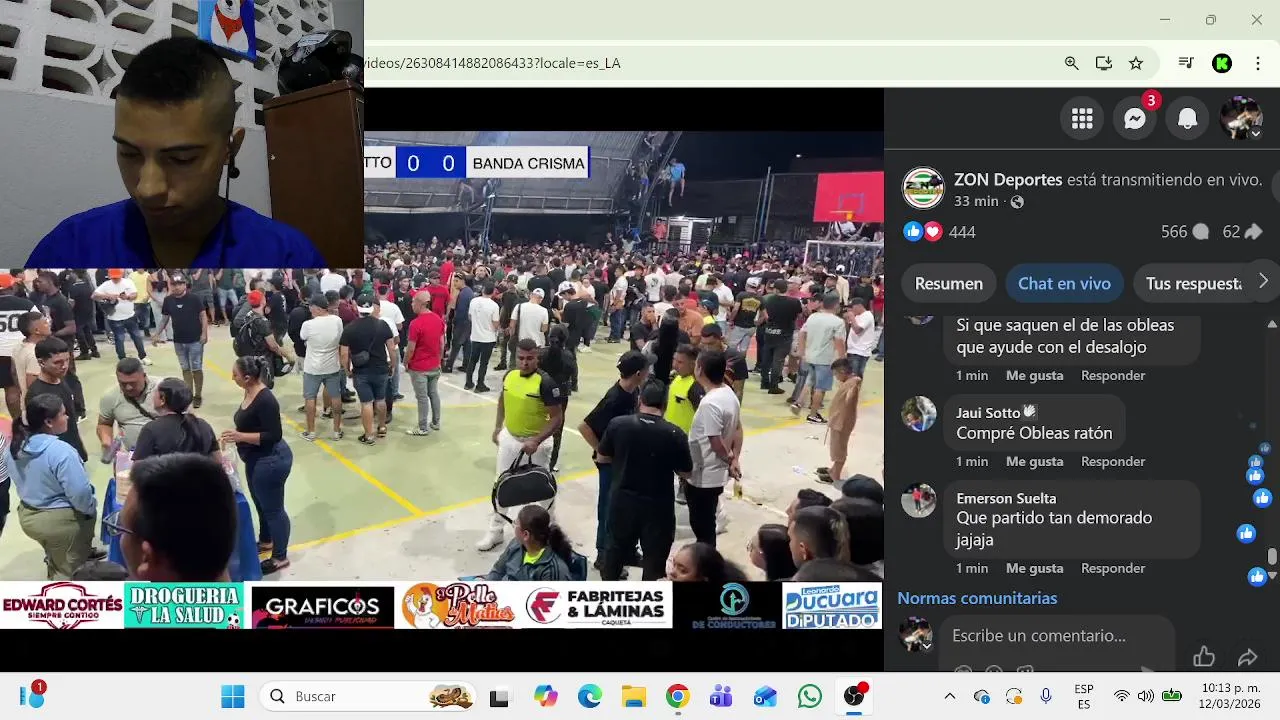Click the 62 shares counter
Image resolution: width=1280 pixels, height=720 pixels.
tap(1242, 232)
